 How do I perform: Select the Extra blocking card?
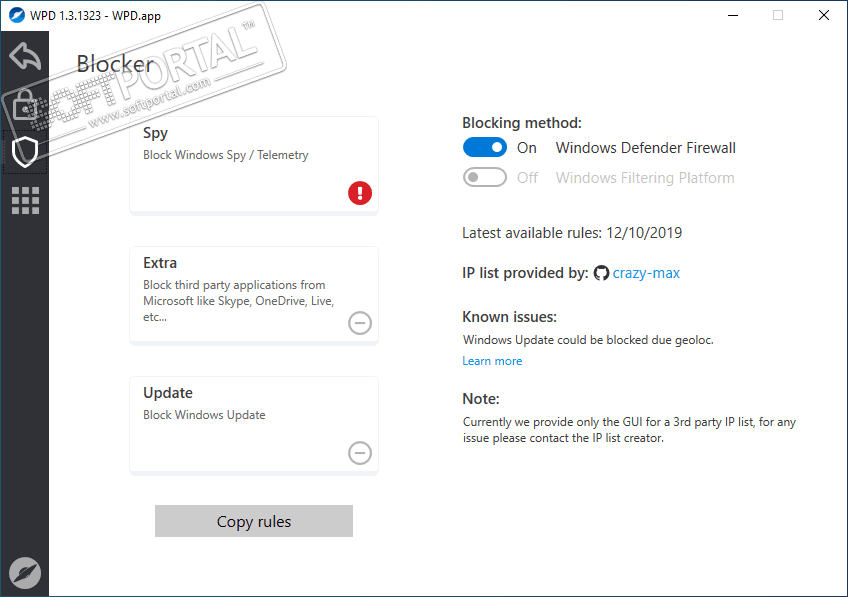pyautogui.click(x=254, y=295)
